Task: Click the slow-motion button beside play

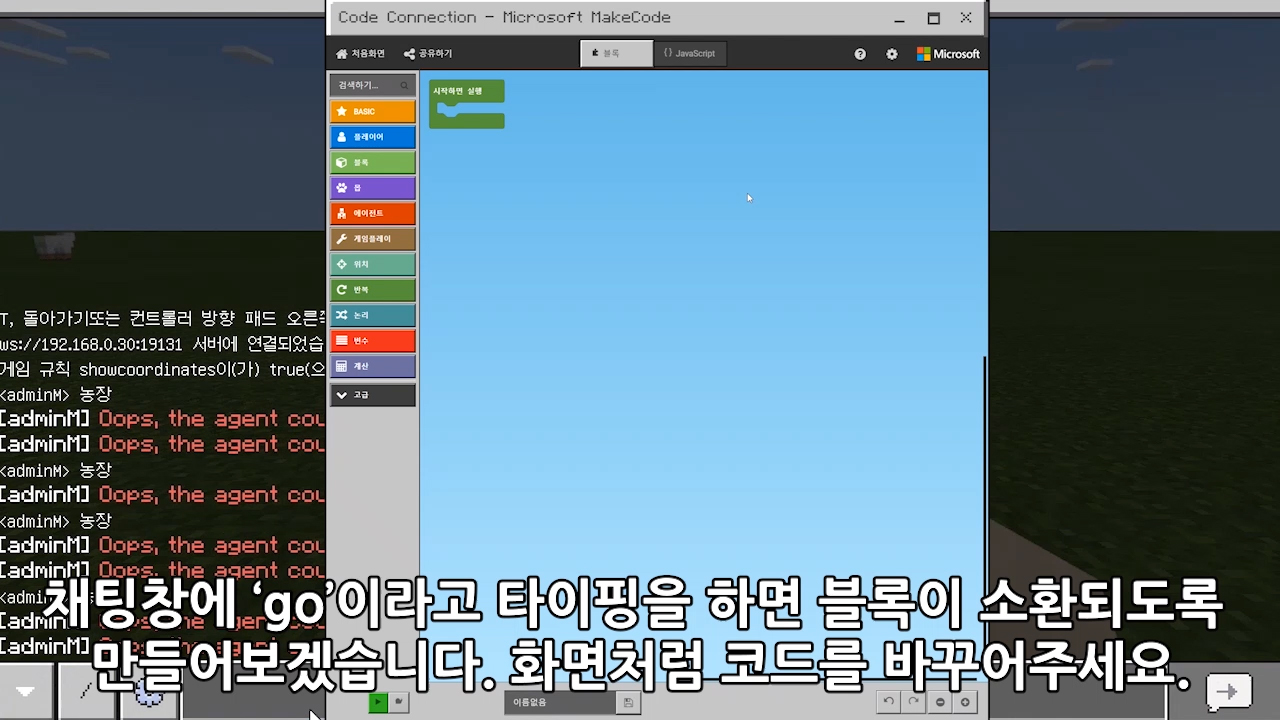Action: click(x=399, y=703)
